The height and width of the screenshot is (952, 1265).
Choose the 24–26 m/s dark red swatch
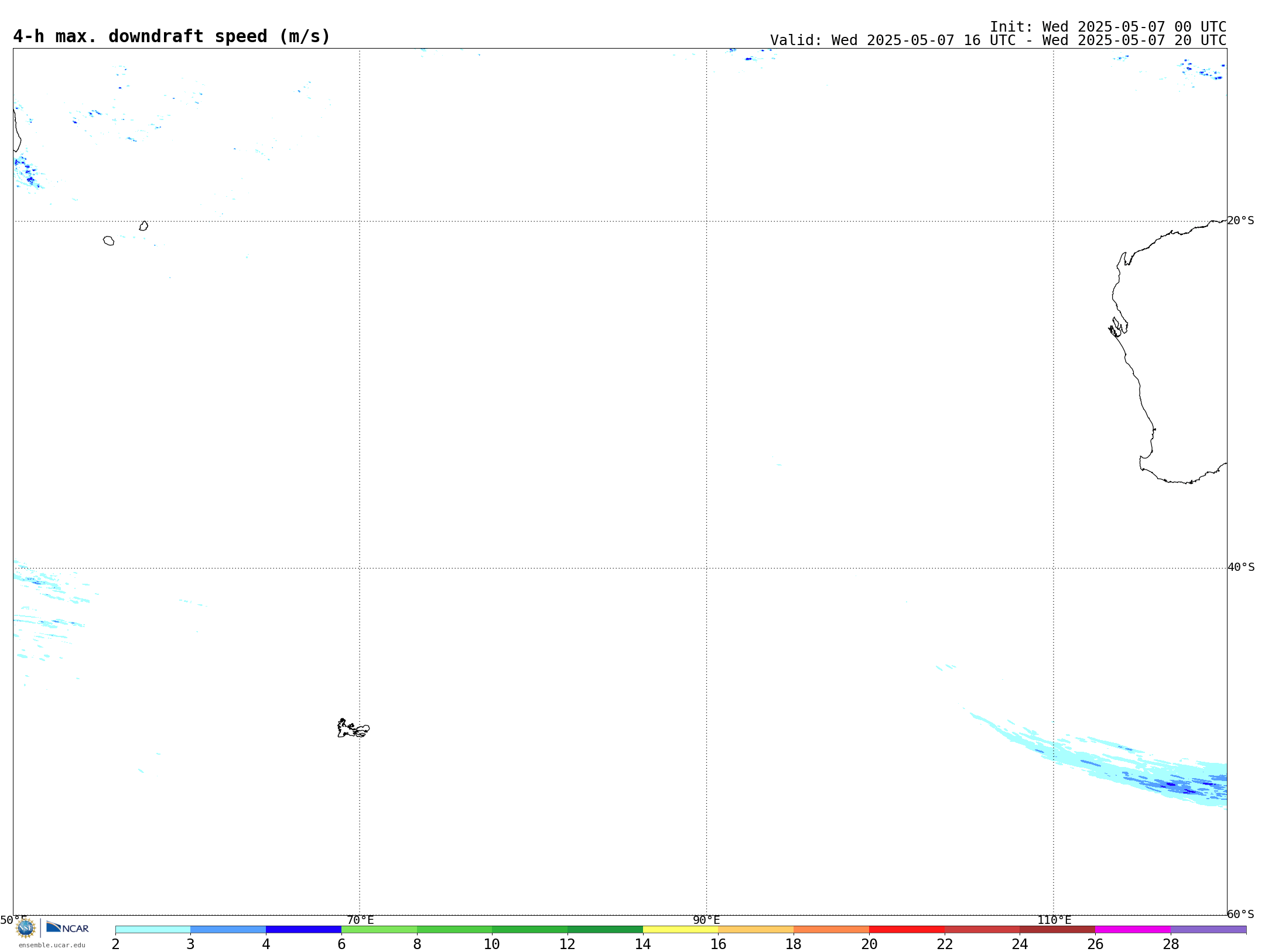[x=1057, y=929]
